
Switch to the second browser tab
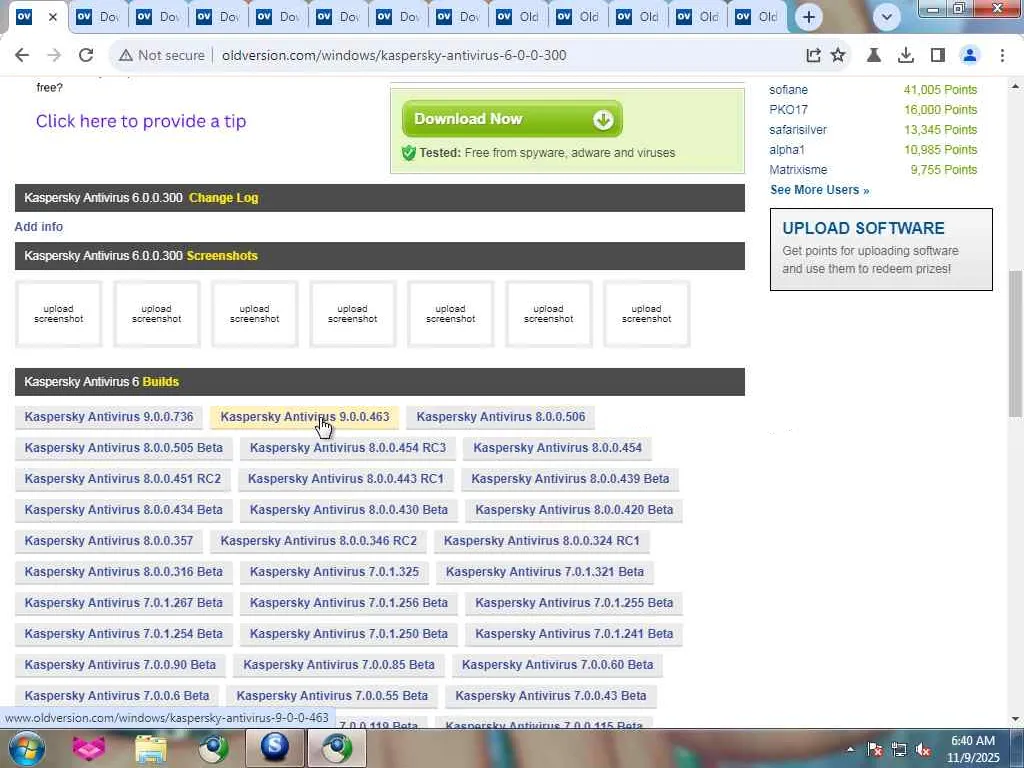98,17
